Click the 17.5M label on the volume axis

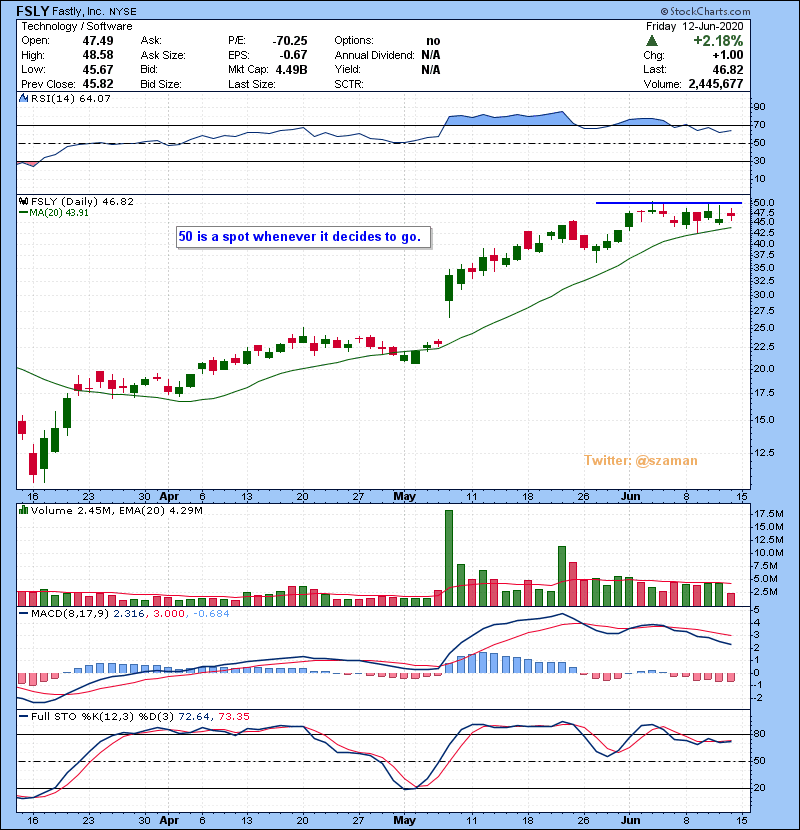pos(769,513)
